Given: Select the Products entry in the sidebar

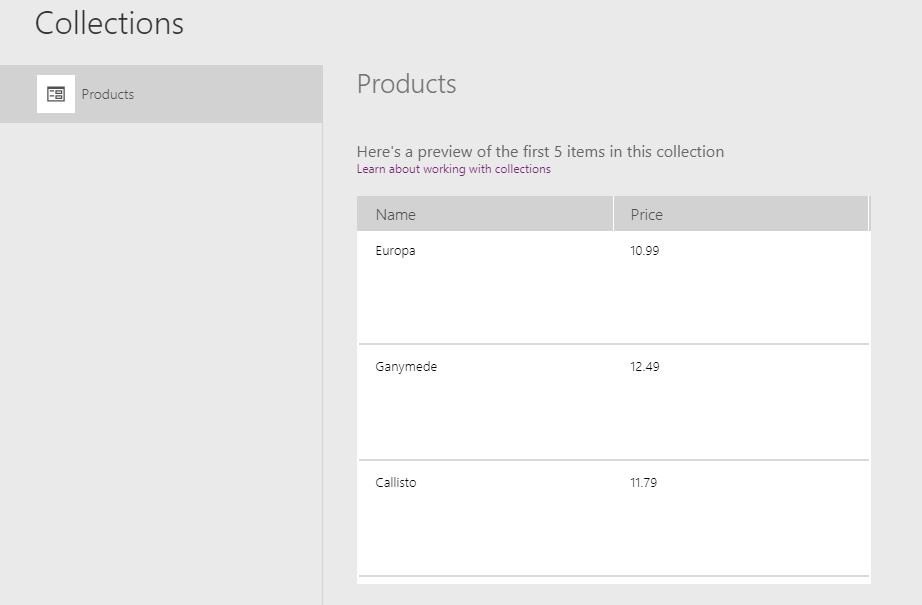Looking at the screenshot, I should coord(161,94).
